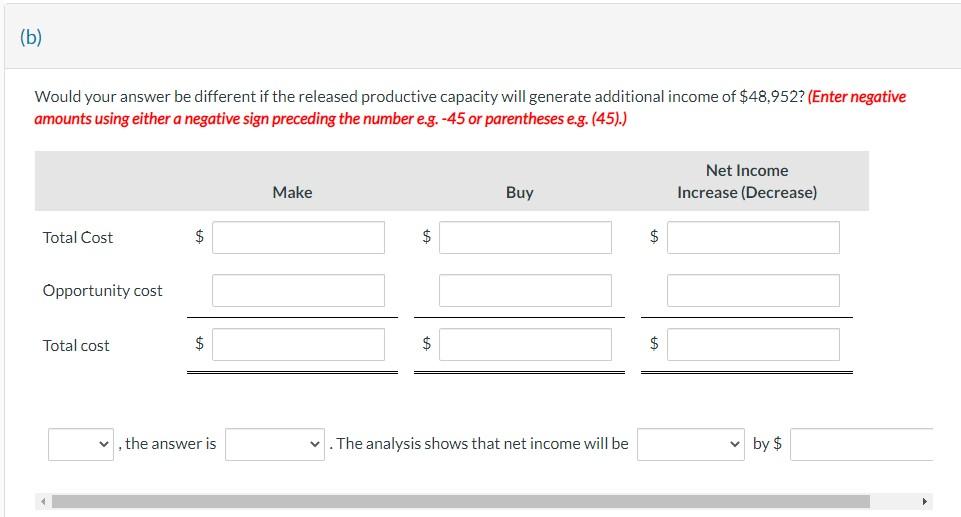Click the Make Opportunity cost input field
This screenshot has height=517, width=961.
click(x=298, y=290)
